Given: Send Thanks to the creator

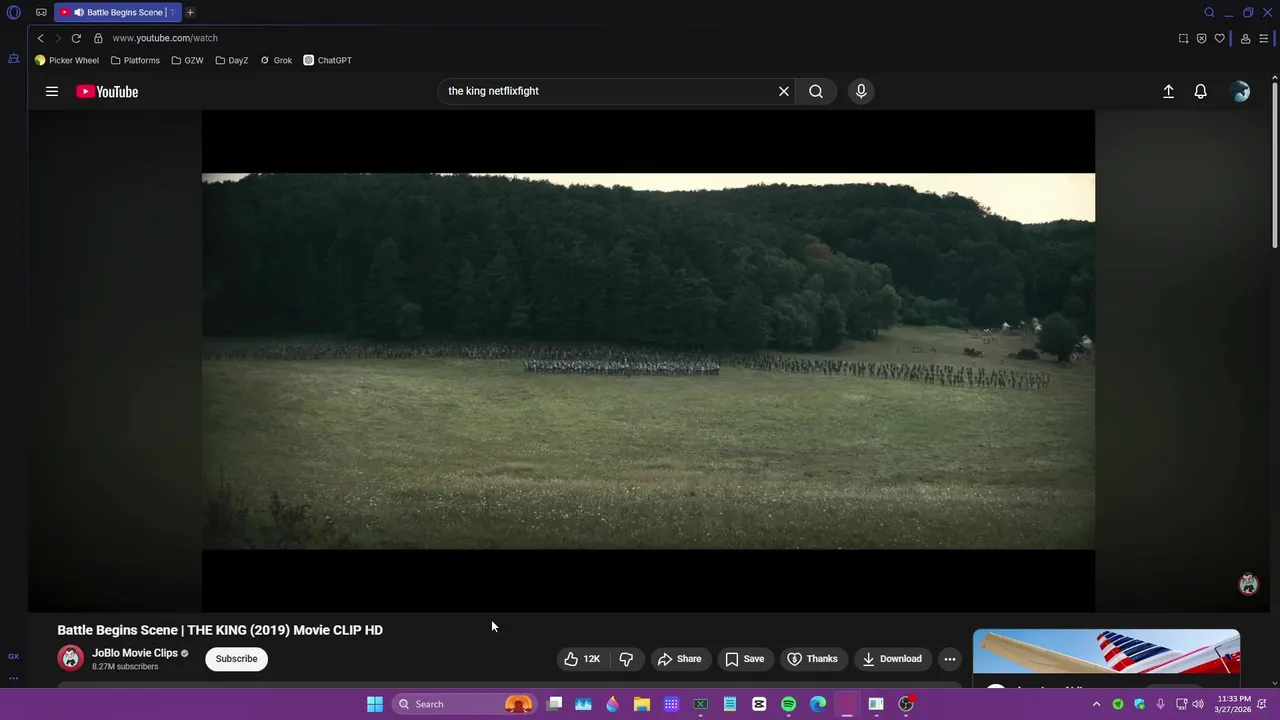Looking at the screenshot, I should pyautogui.click(x=813, y=659).
